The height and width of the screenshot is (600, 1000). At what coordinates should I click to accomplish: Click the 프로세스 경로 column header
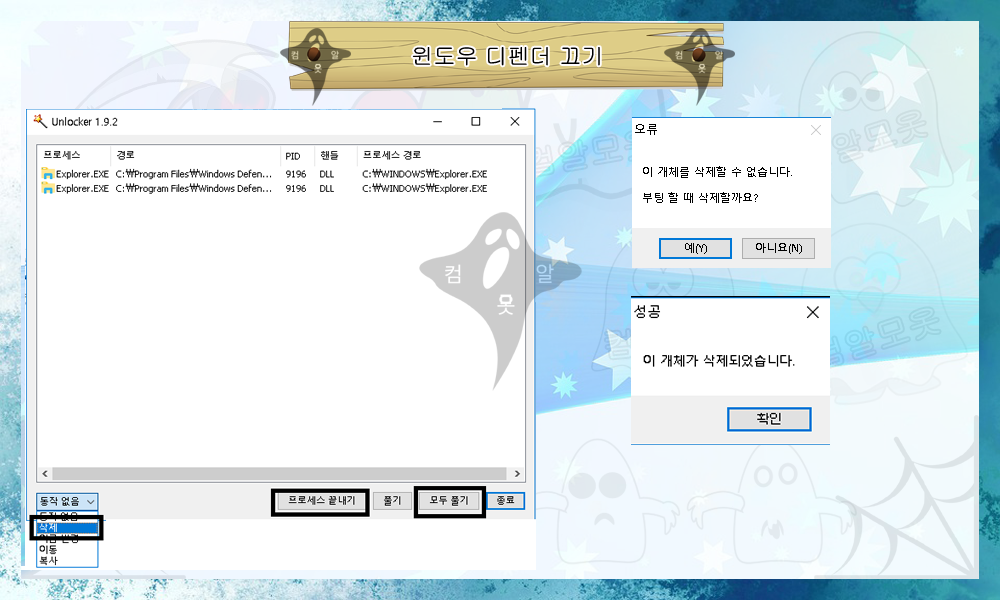pos(440,155)
